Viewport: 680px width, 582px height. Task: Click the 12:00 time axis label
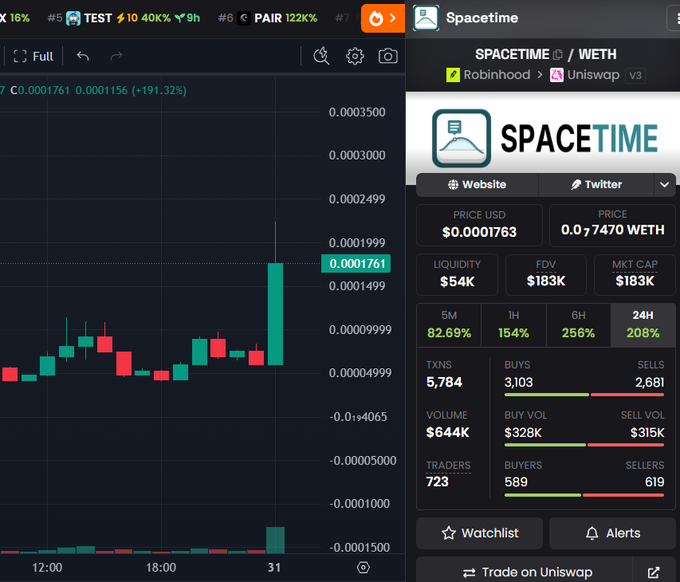47,568
